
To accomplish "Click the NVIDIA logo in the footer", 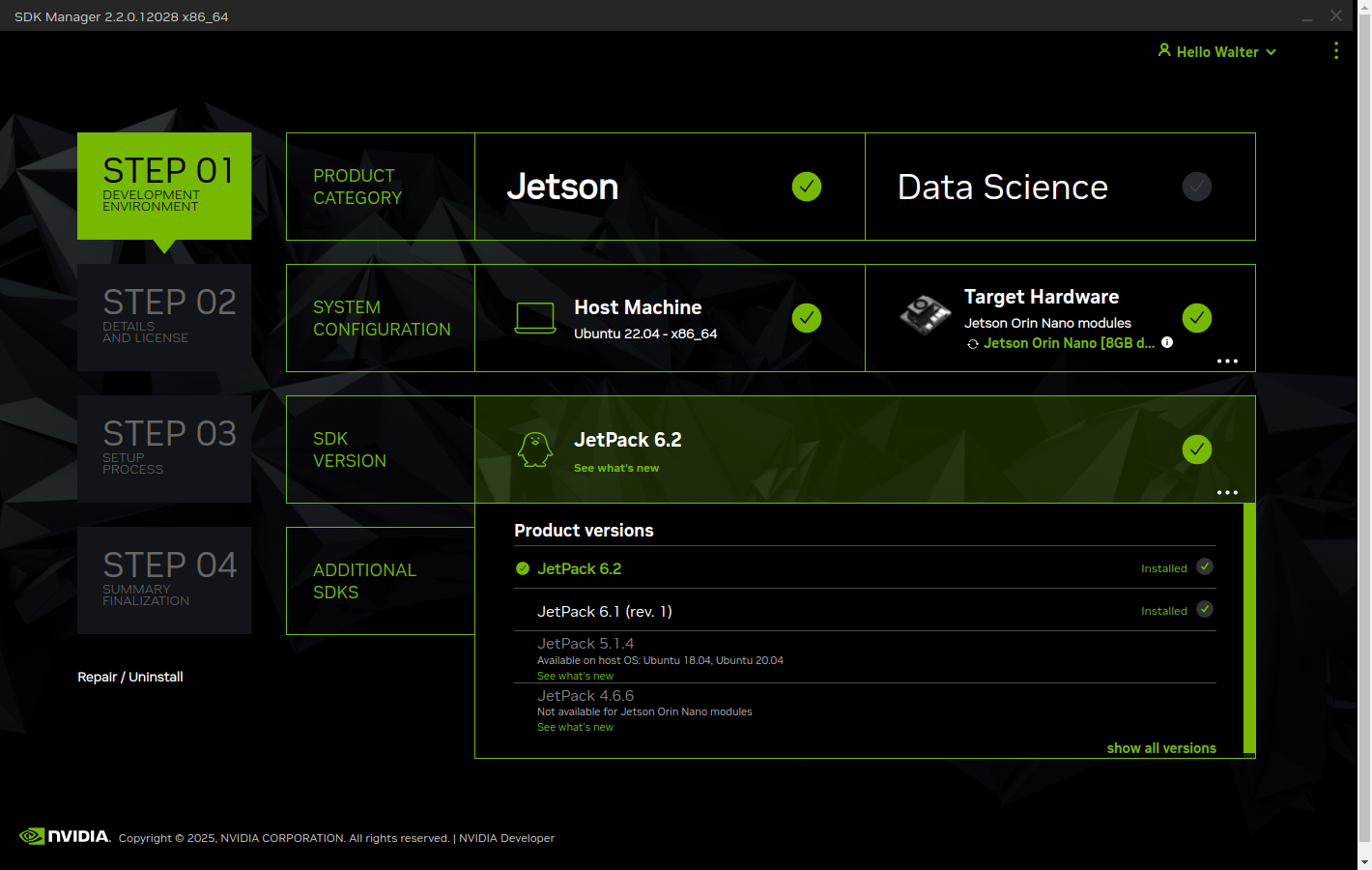I will pyautogui.click(x=65, y=836).
